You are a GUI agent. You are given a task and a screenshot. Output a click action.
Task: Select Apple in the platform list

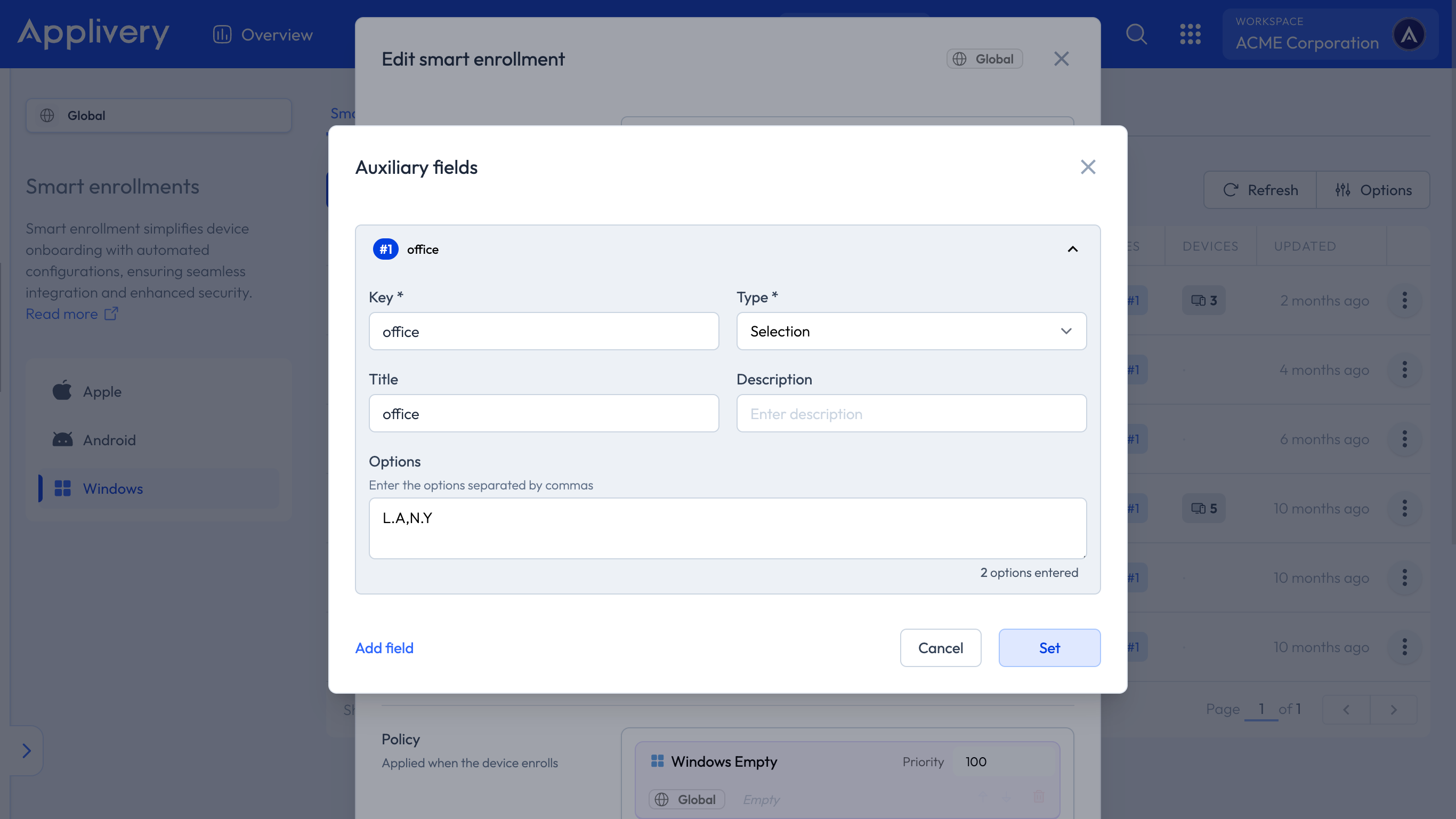tap(102, 391)
